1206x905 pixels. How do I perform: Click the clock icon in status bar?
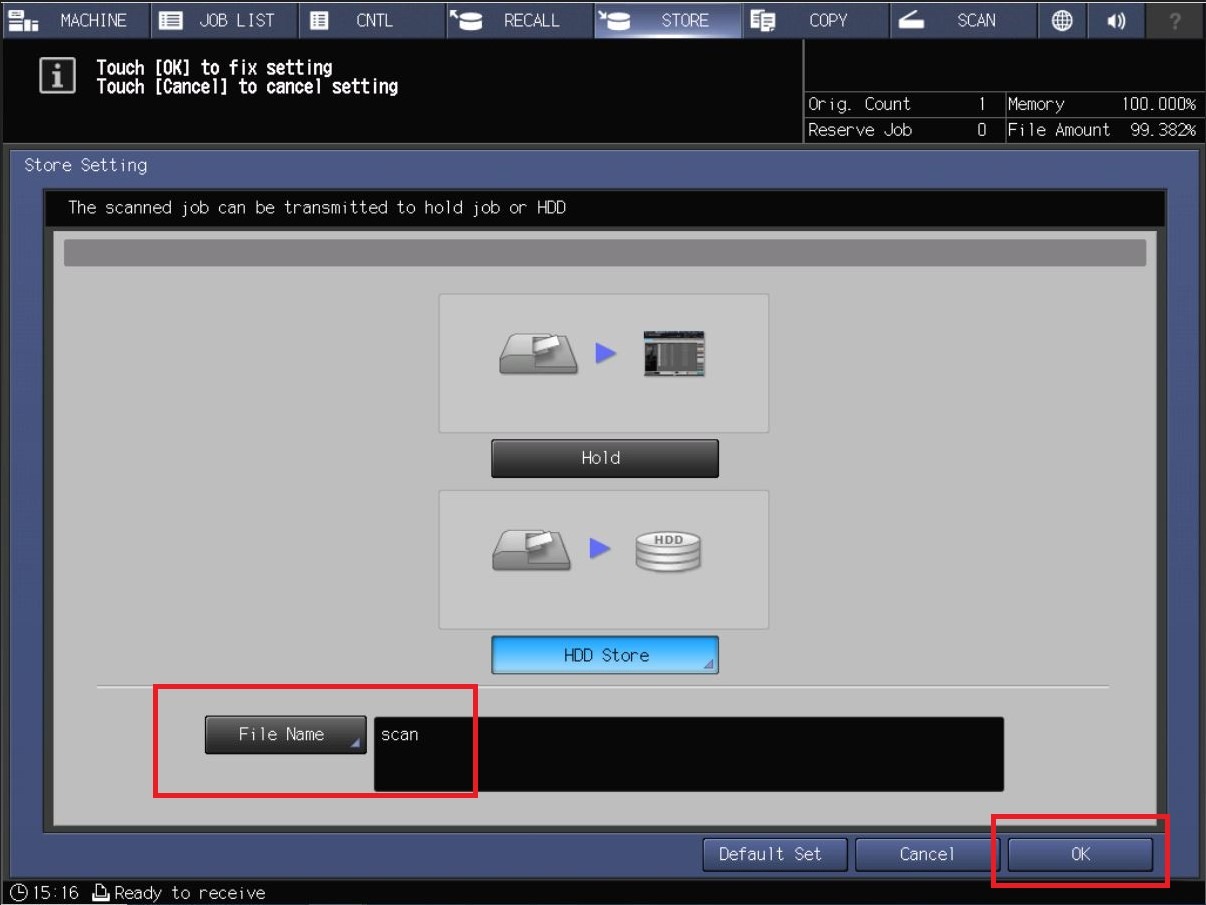(x=18, y=893)
